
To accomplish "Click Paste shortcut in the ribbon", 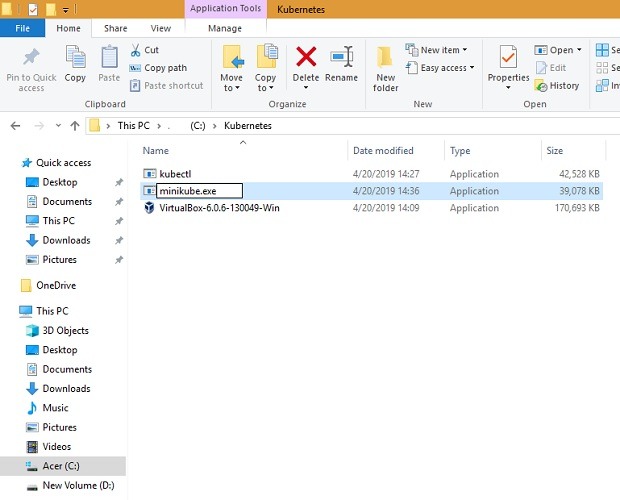I will (166, 86).
